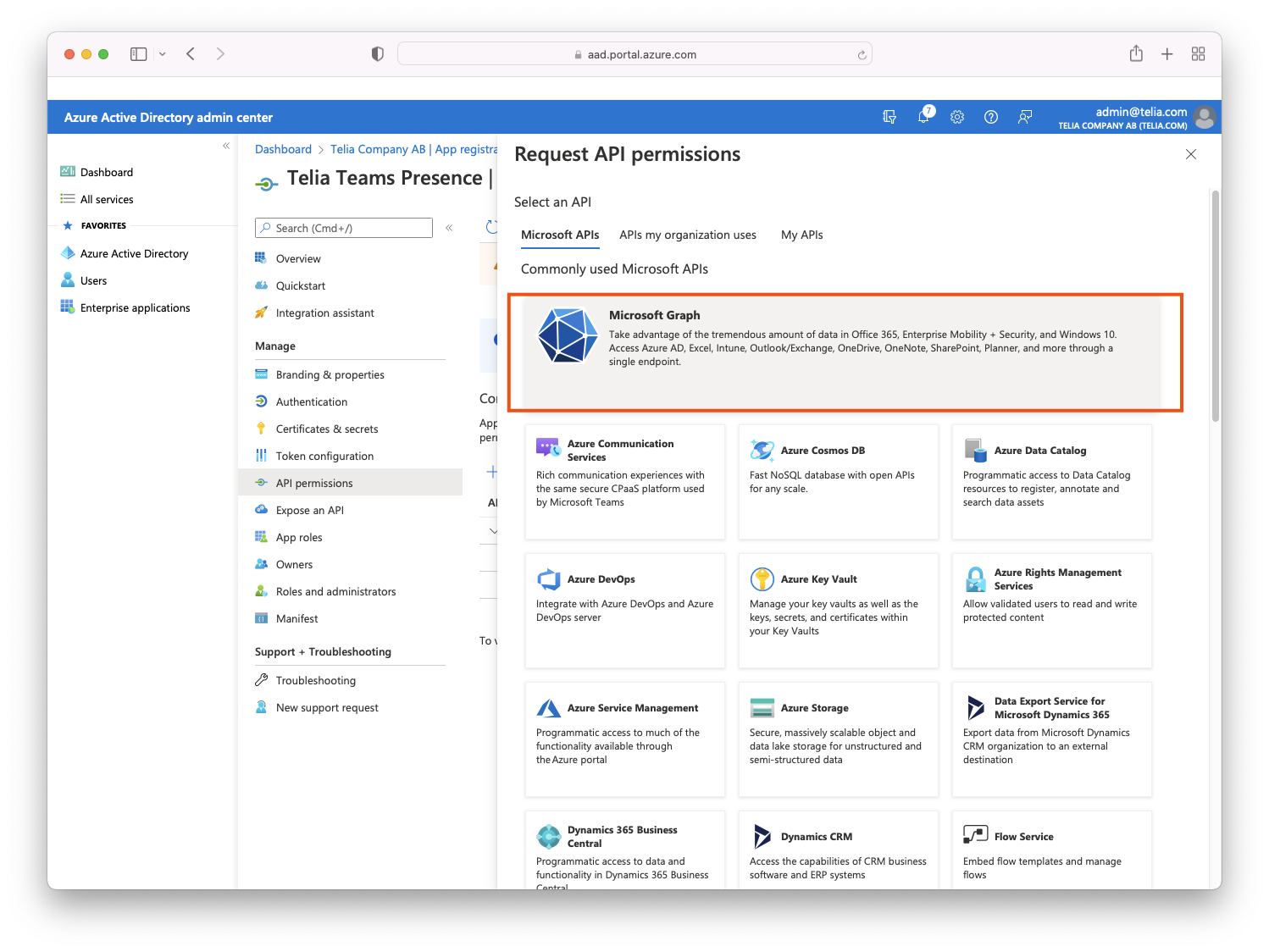The width and height of the screenshot is (1269, 952).
Task: Open Overview in app menu
Action: [x=298, y=258]
